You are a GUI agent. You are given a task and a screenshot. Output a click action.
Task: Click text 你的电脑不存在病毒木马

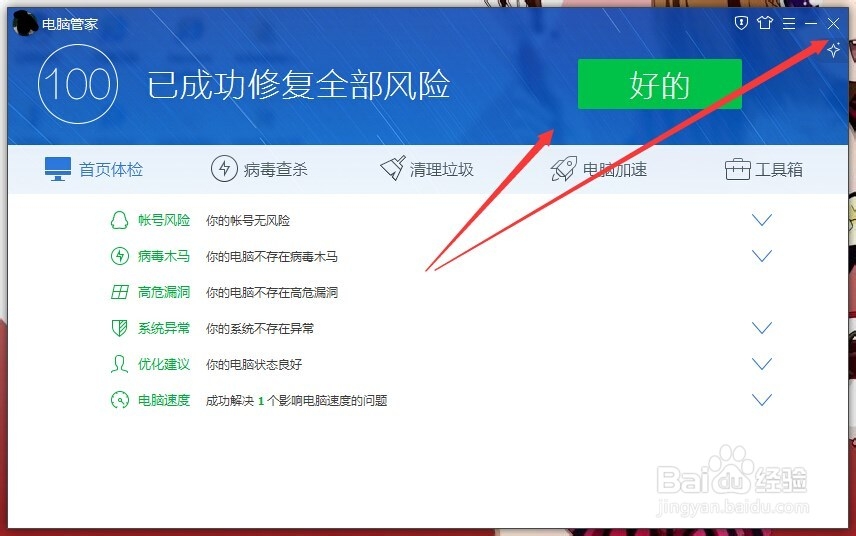point(271,257)
